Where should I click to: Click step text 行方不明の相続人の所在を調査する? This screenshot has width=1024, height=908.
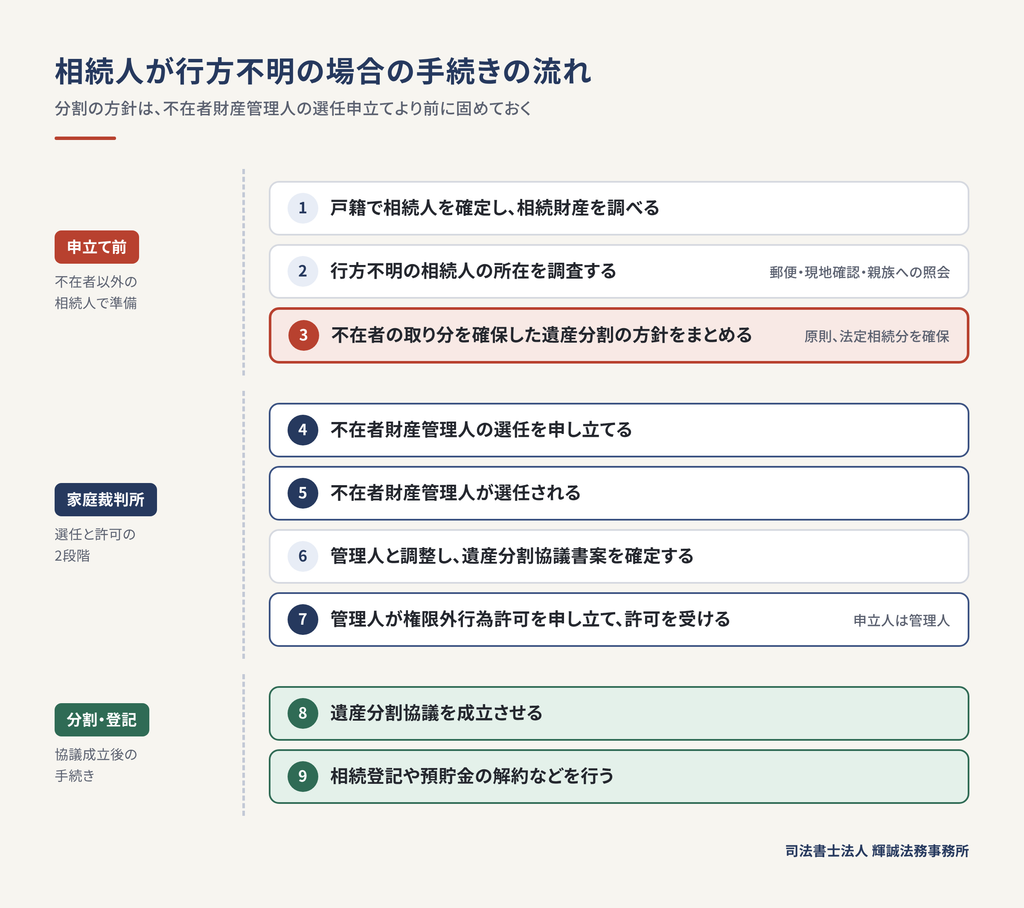coord(473,271)
